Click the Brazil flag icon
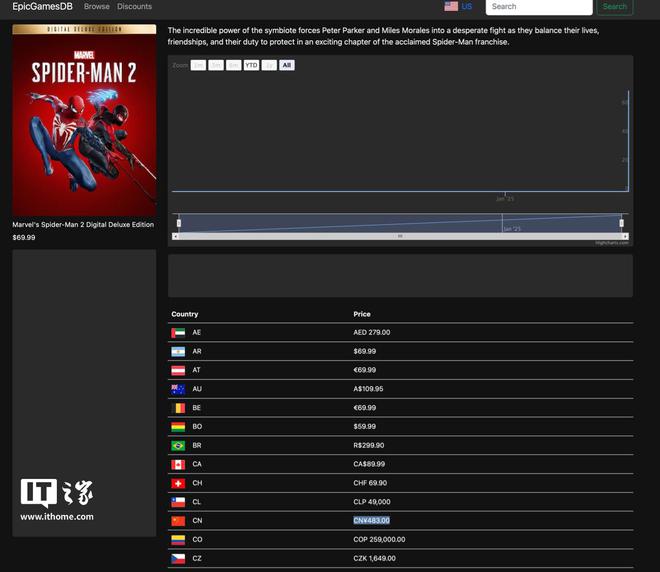 (178, 446)
